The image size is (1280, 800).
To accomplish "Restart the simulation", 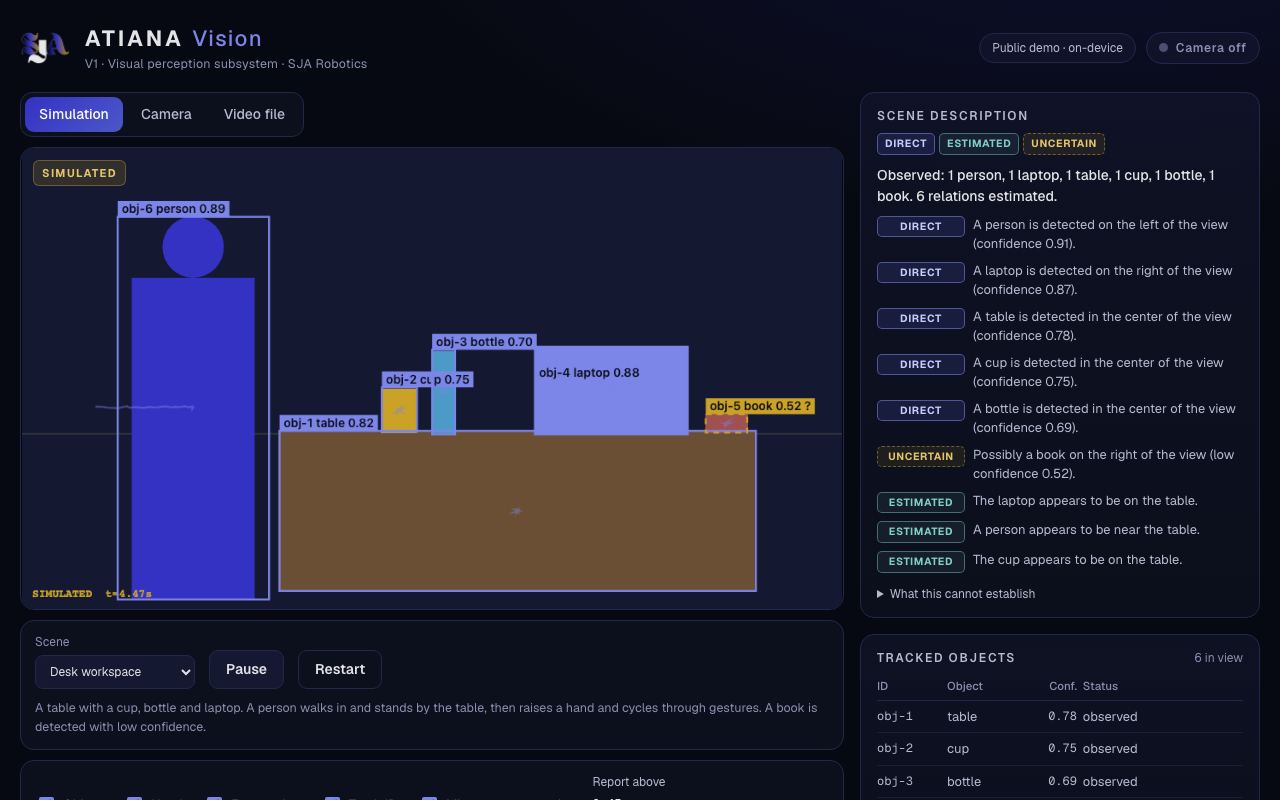I will (340, 669).
